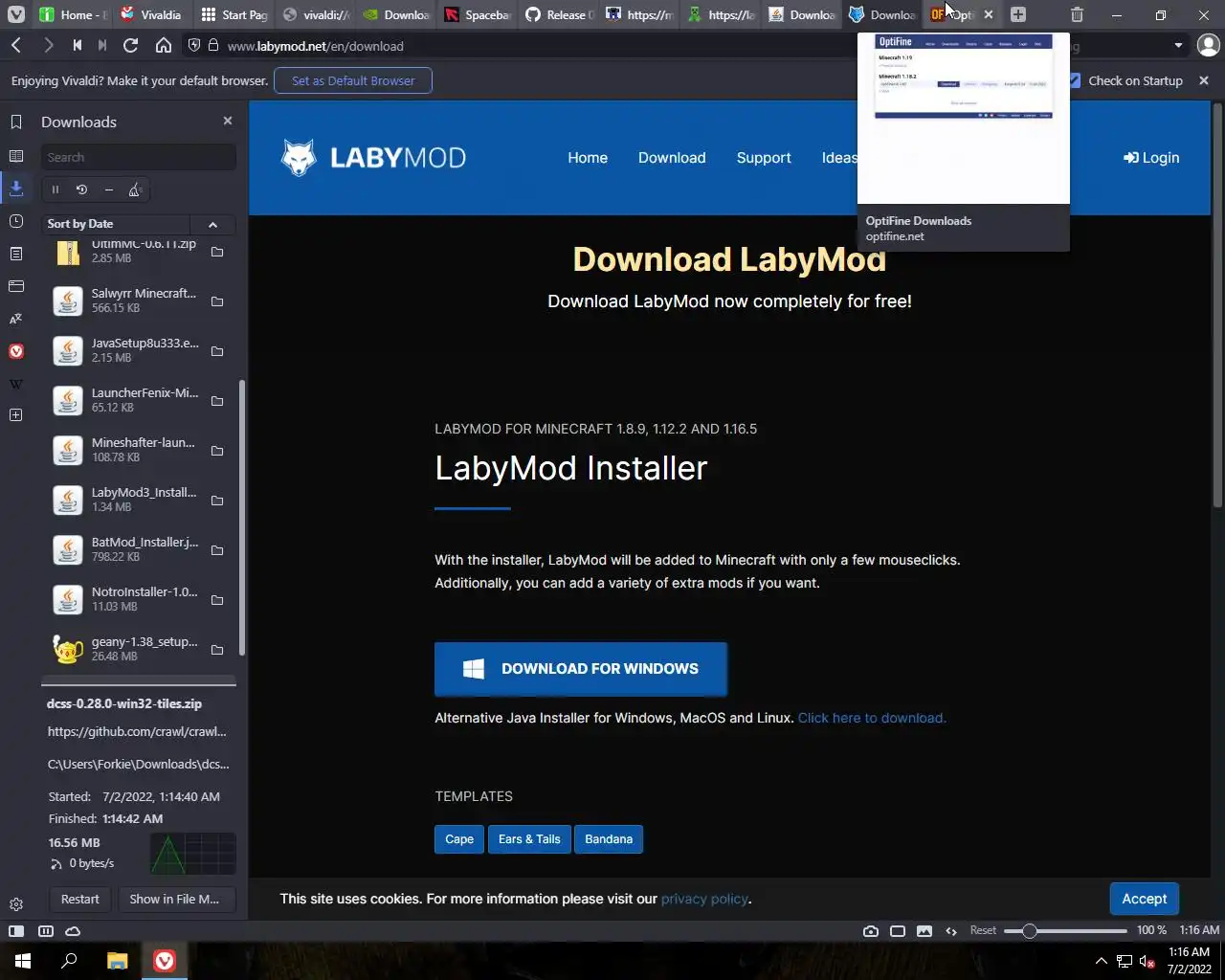The width and height of the screenshot is (1225, 980).
Task: Select the Cape template button
Action: pyautogui.click(x=459, y=839)
